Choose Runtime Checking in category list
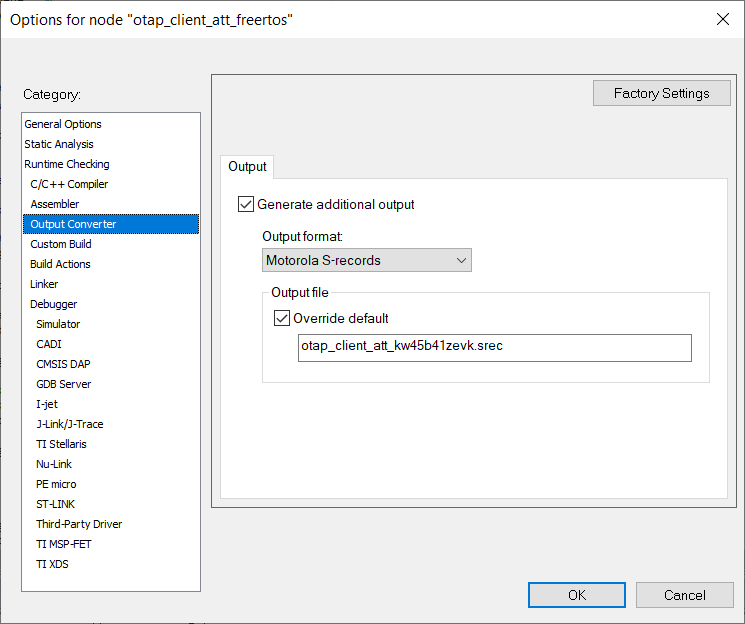Viewport: 745px width, 624px height. pos(67,164)
